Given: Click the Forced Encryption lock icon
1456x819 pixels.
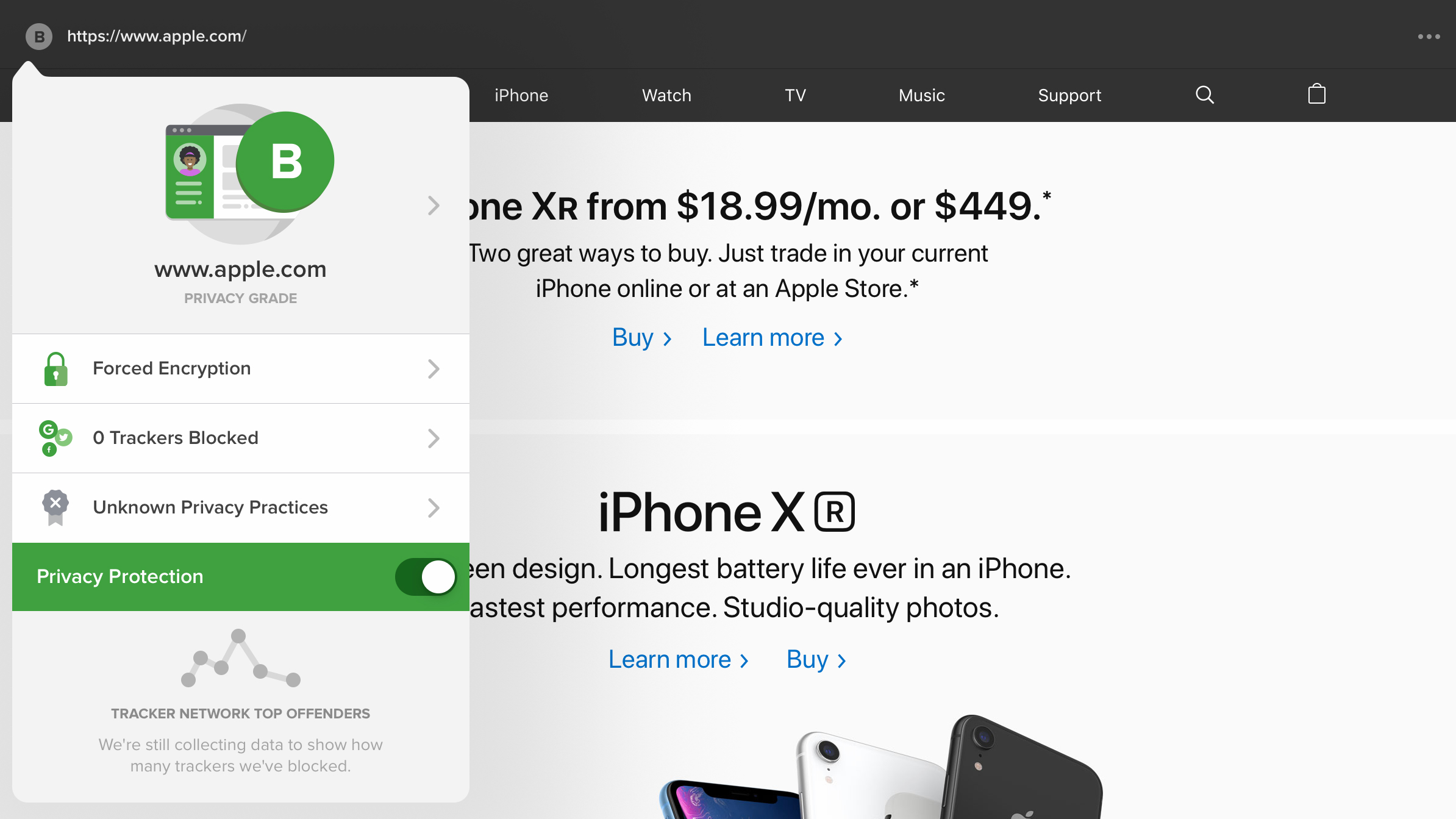Looking at the screenshot, I should [x=55, y=368].
